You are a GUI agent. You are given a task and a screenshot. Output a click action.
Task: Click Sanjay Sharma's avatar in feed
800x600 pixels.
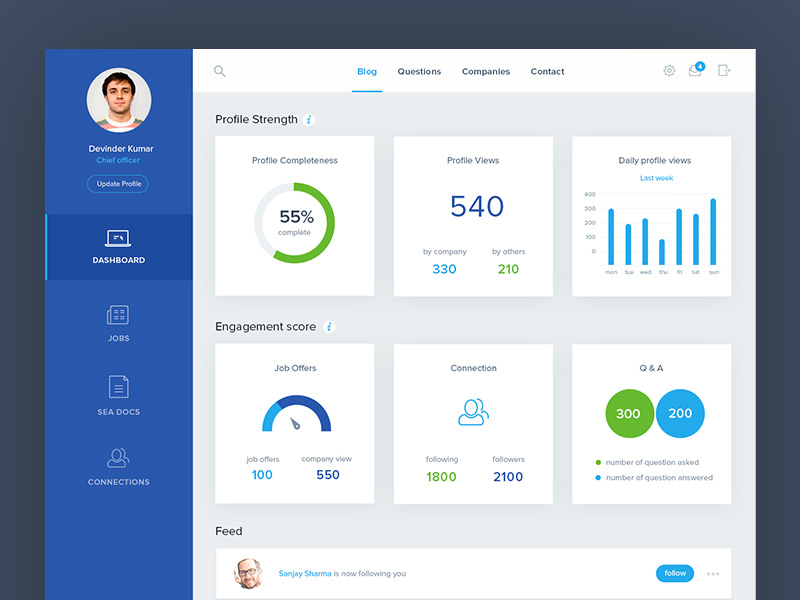[x=248, y=573]
